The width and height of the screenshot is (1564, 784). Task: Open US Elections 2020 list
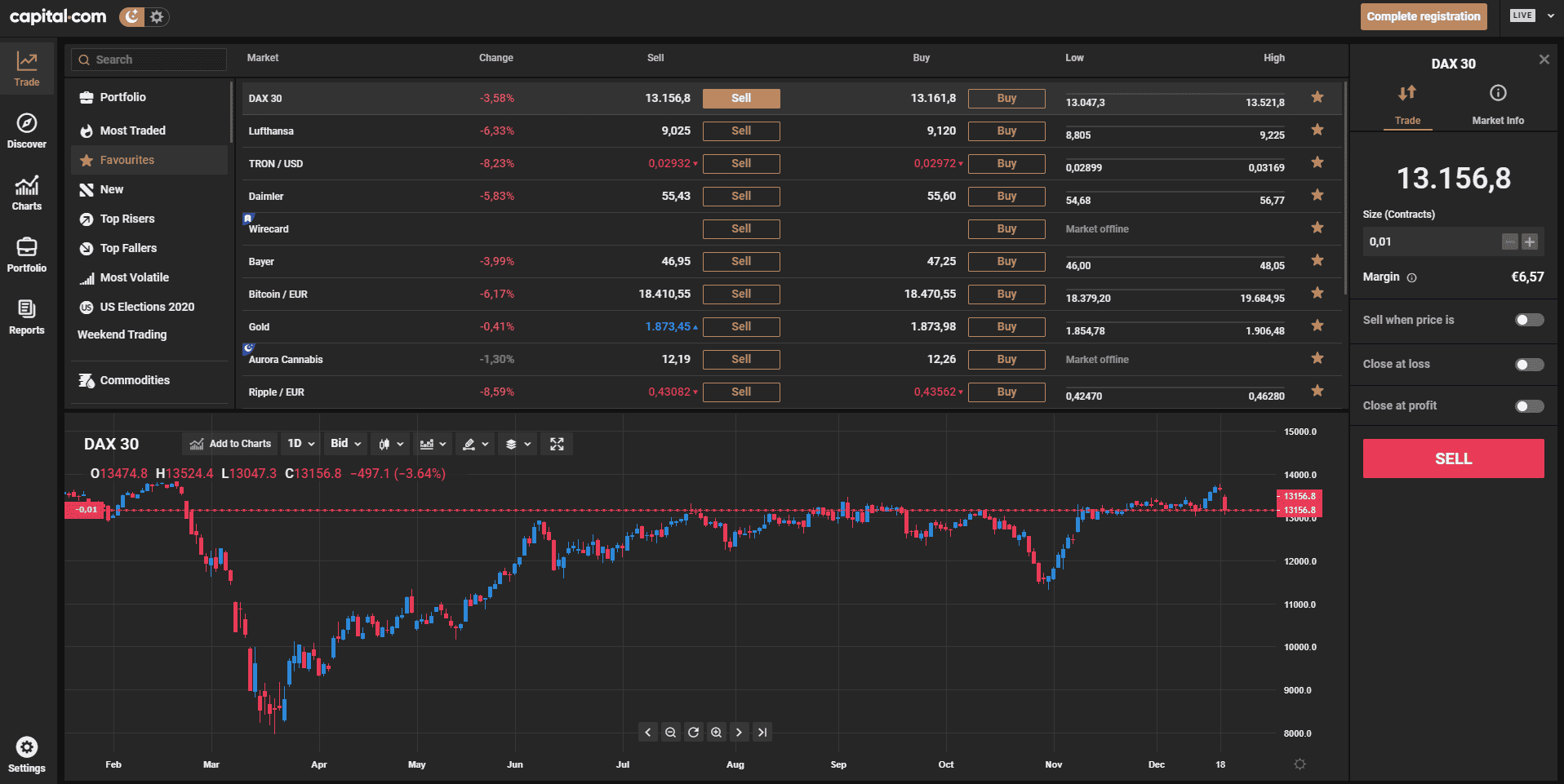(x=147, y=307)
